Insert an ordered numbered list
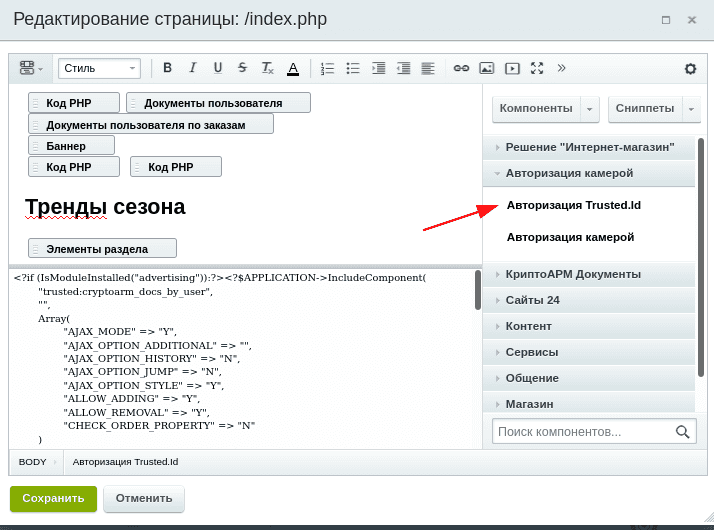The height and width of the screenshot is (530, 714). click(x=327, y=68)
